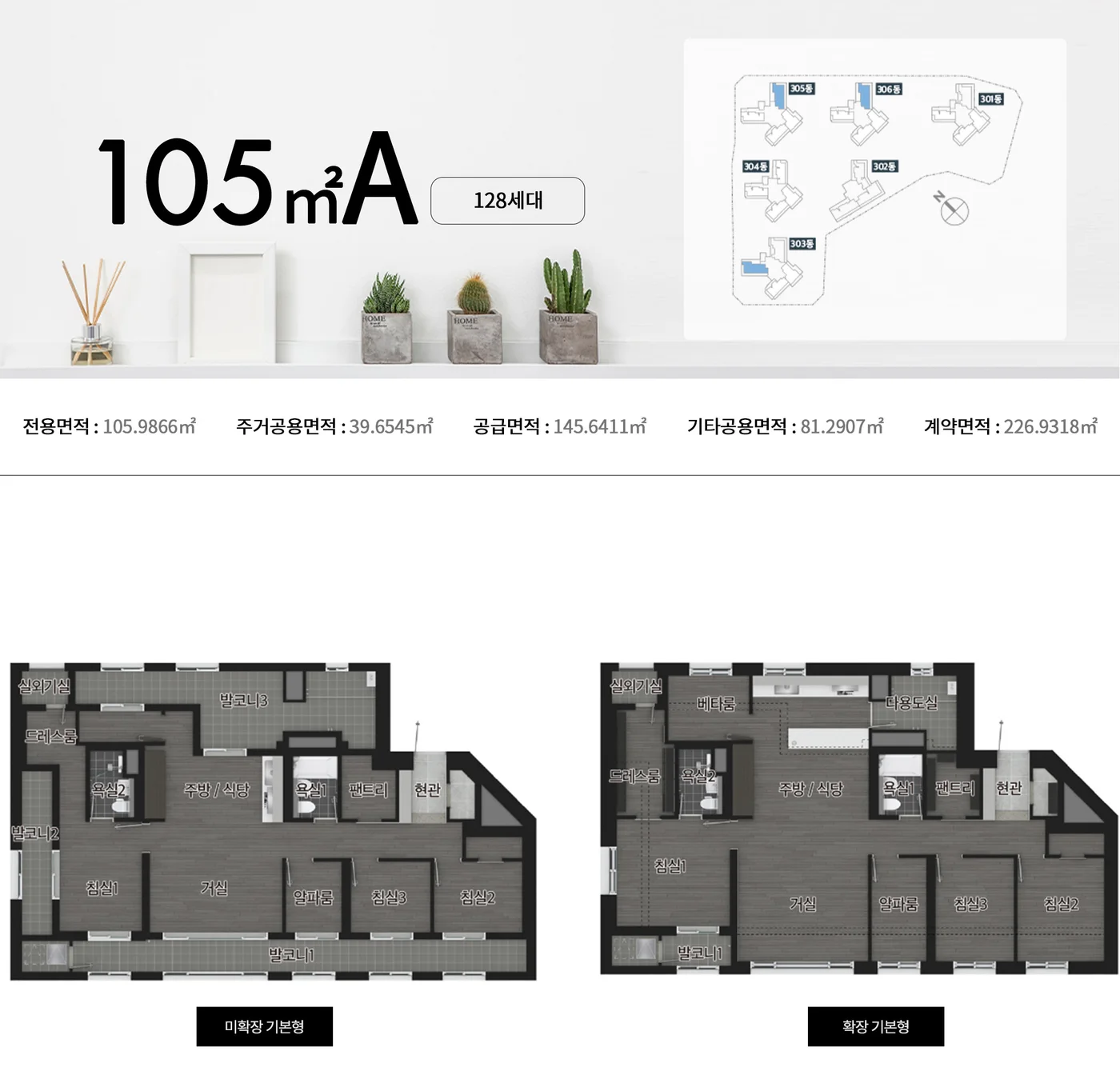The image size is (1120, 1079).
Task: Click the 계약면적 226.9318㎡ text
Action: click(1011, 426)
